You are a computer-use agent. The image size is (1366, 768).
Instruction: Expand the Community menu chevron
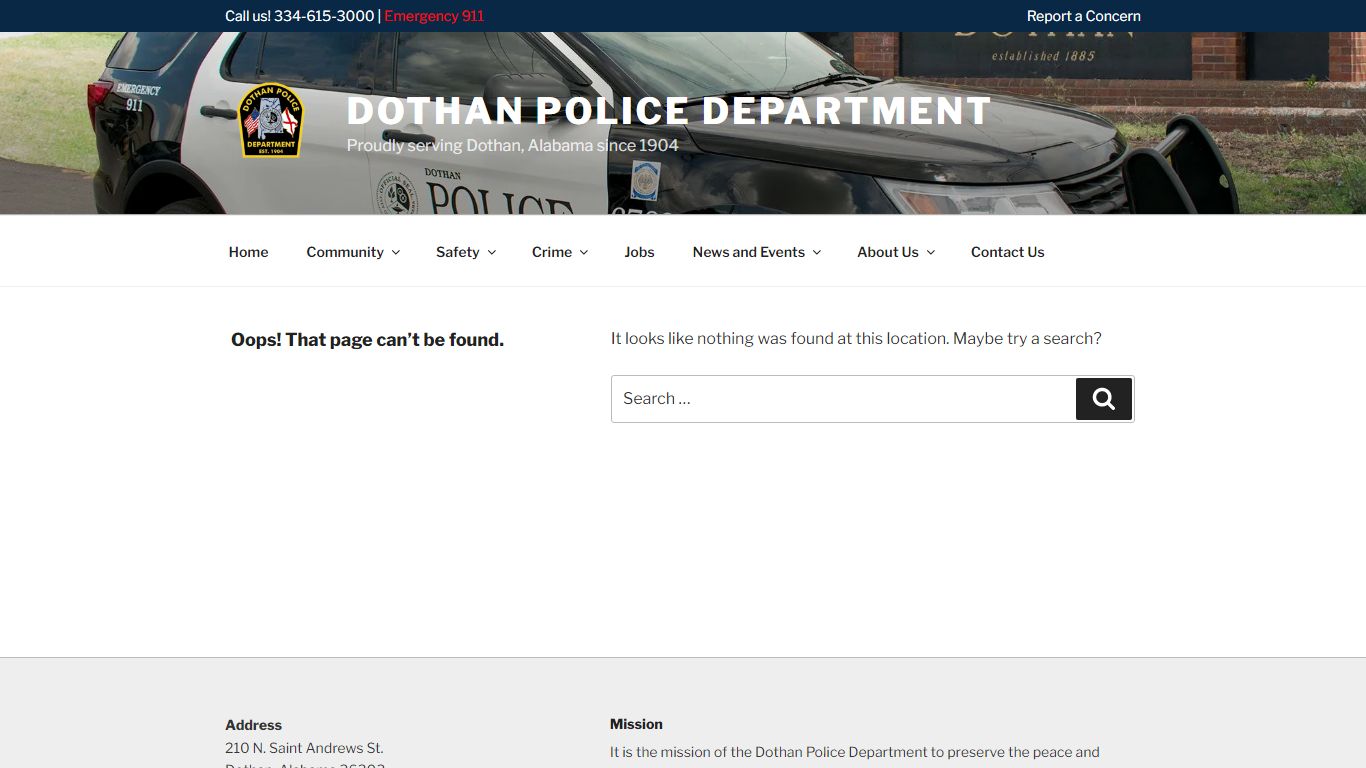396,253
